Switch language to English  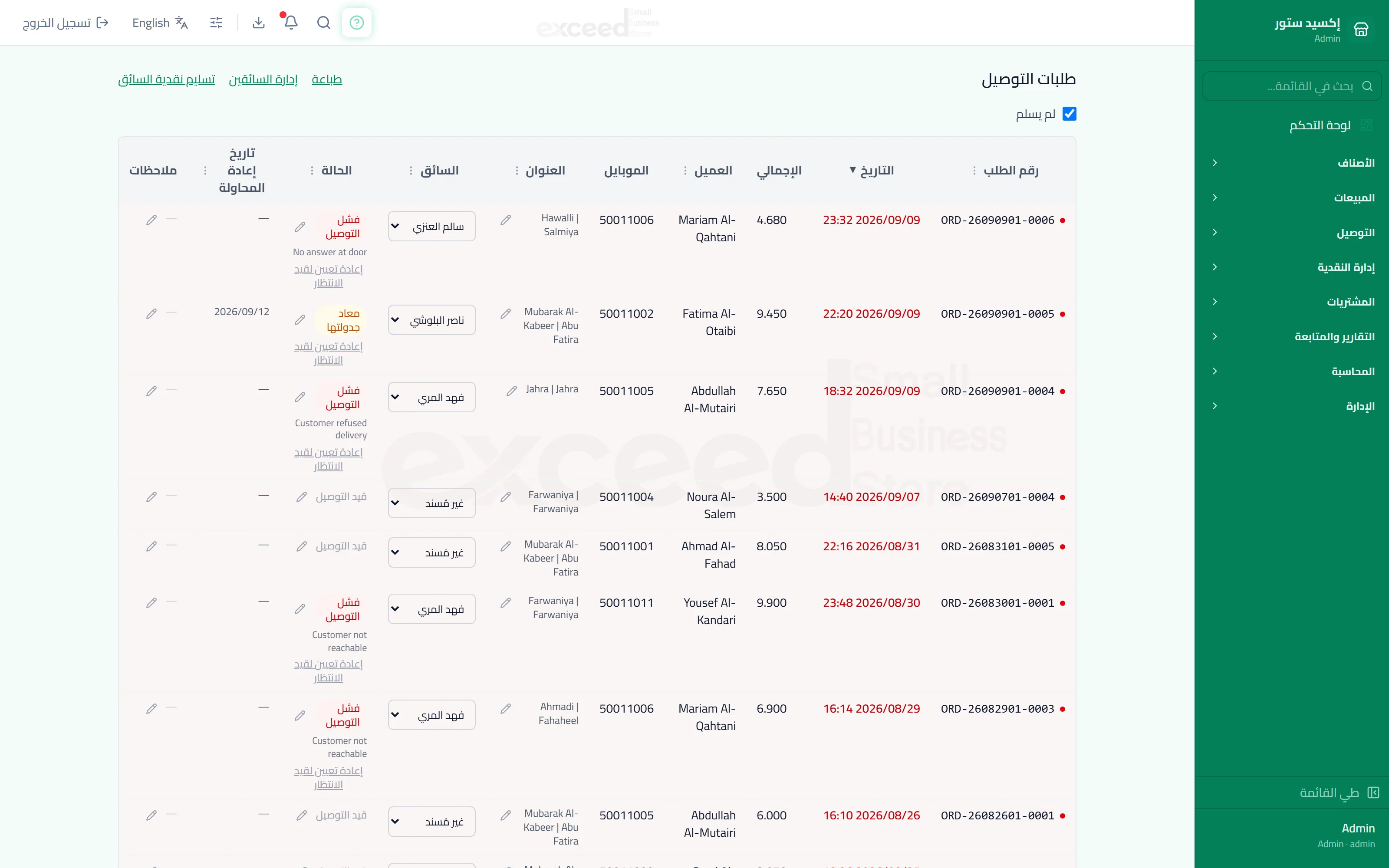coord(160,23)
